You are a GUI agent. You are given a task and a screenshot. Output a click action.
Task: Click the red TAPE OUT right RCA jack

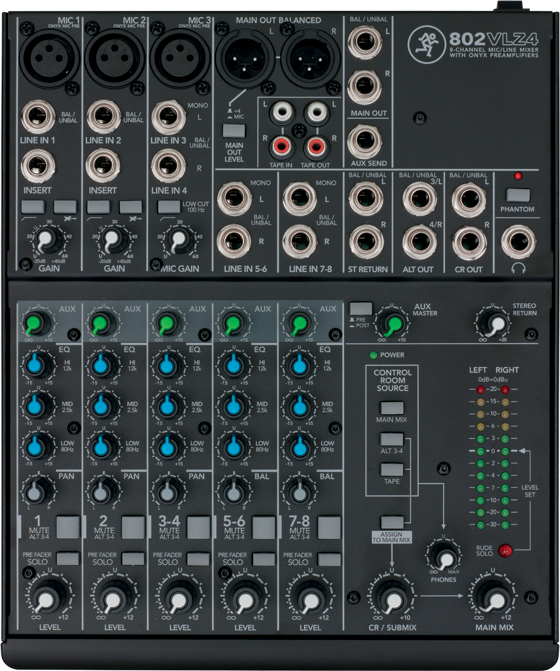316,146
